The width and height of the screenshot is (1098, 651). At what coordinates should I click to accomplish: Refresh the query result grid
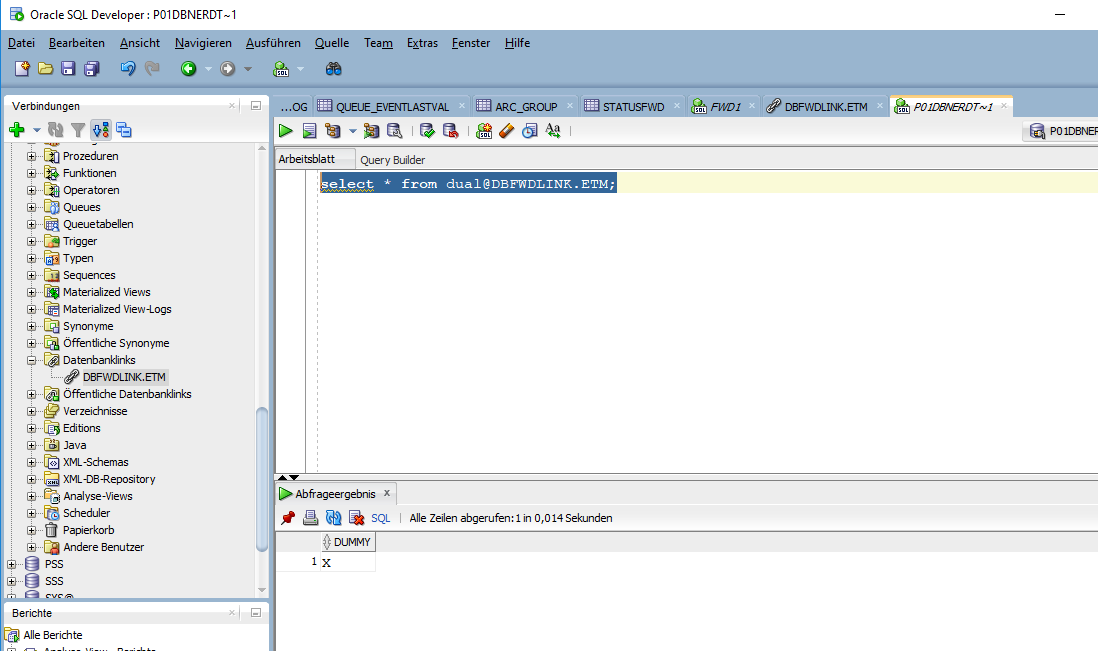(334, 518)
